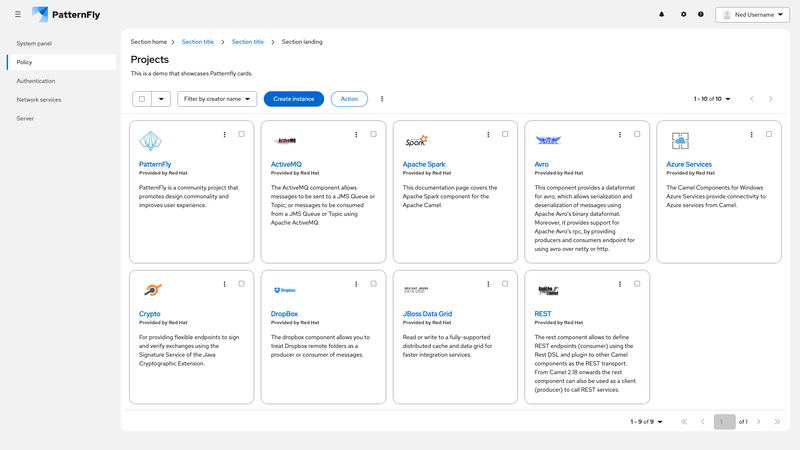Click the Create instance button
The width and height of the screenshot is (800, 450).
[x=294, y=99]
